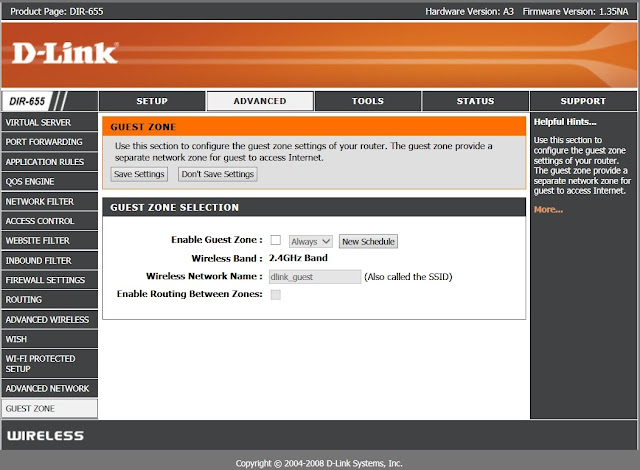Click the DIR-655 model label
The width and height of the screenshot is (640, 470).
point(27,101)
